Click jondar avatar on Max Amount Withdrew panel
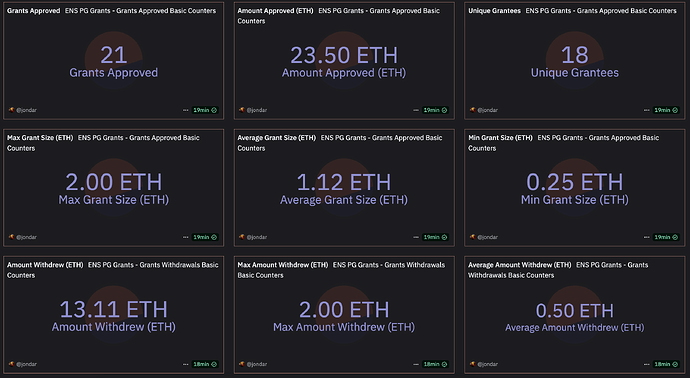Screen dimensions: 690x378 242,364
